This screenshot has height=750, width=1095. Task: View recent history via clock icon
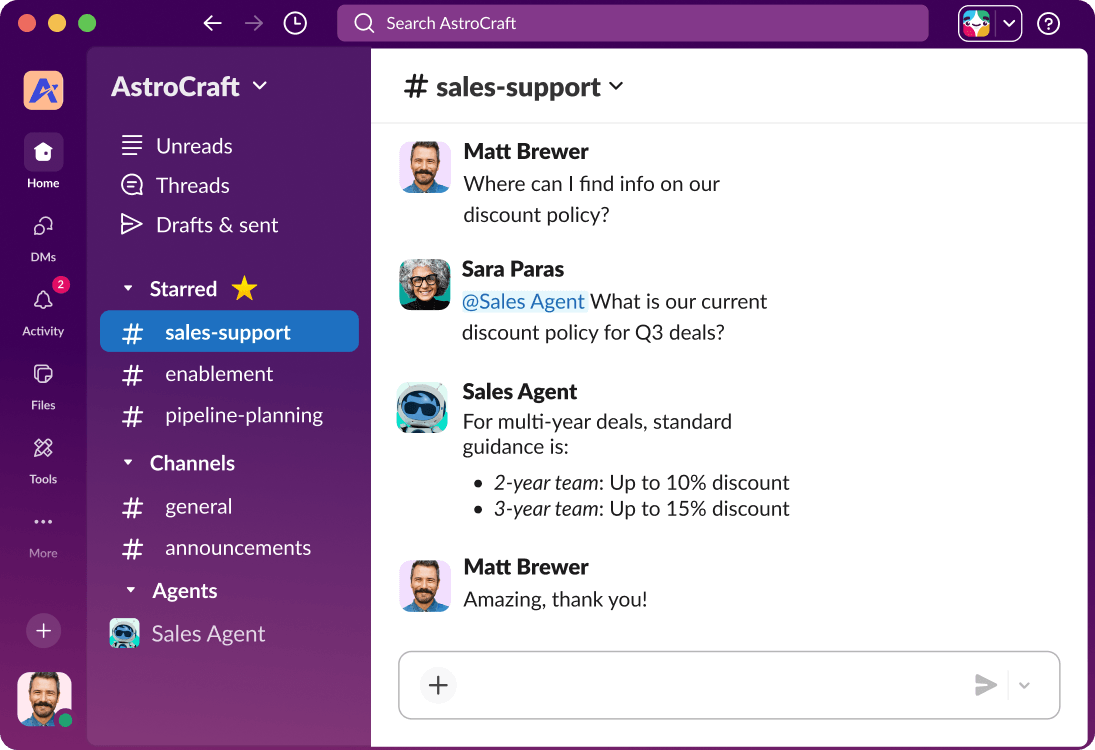tap(294, 22)
